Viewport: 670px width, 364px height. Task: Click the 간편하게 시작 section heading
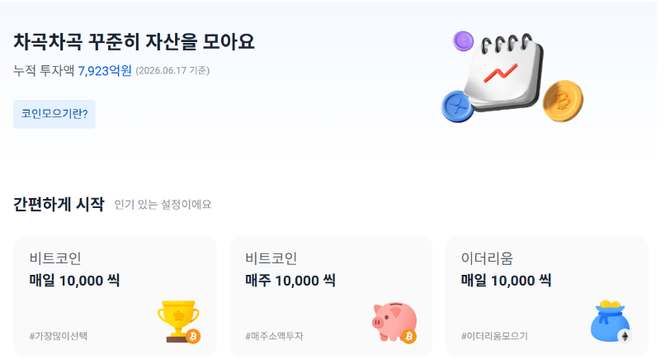tap(59, 204)
